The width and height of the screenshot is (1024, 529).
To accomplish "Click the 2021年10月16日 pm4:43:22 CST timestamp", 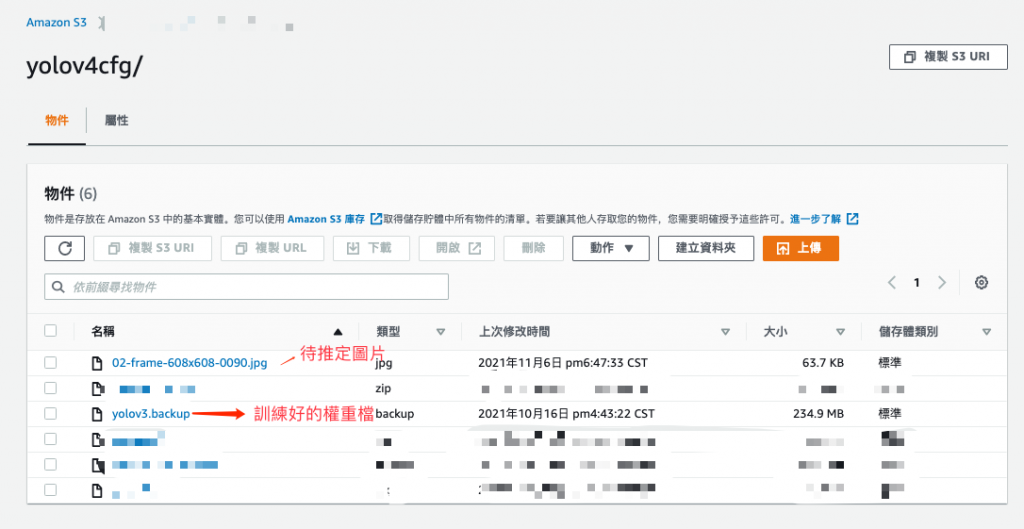I will (566, 413).
